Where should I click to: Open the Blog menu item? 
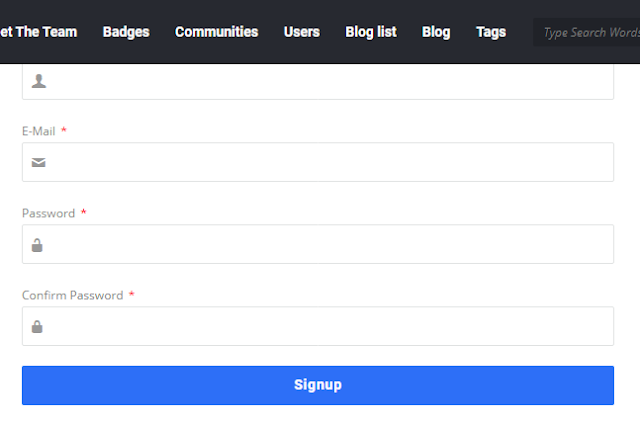[x=436, y=32]
